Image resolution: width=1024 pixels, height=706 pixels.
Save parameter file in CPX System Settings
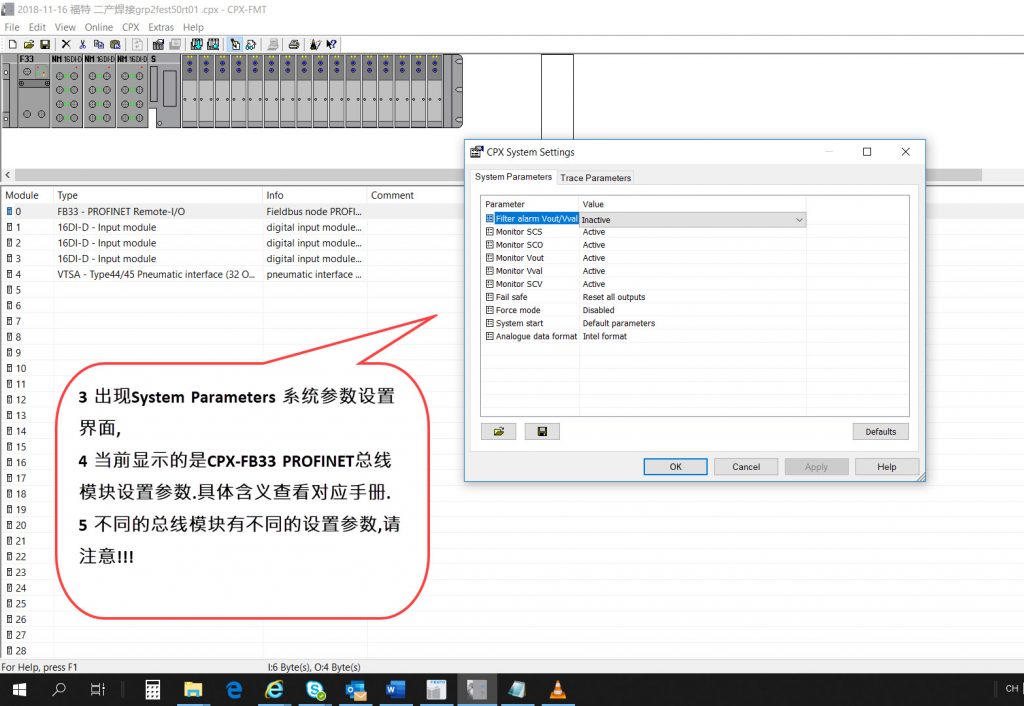click(542, 432)
